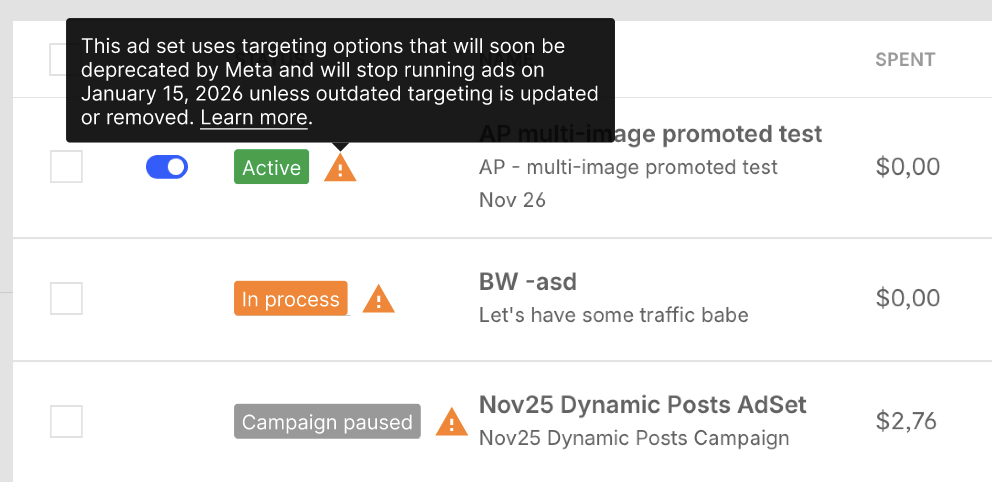Click warning icon next to Campaign paused
The width and height of the screenshot is (992, 482).
coord(452,422)
